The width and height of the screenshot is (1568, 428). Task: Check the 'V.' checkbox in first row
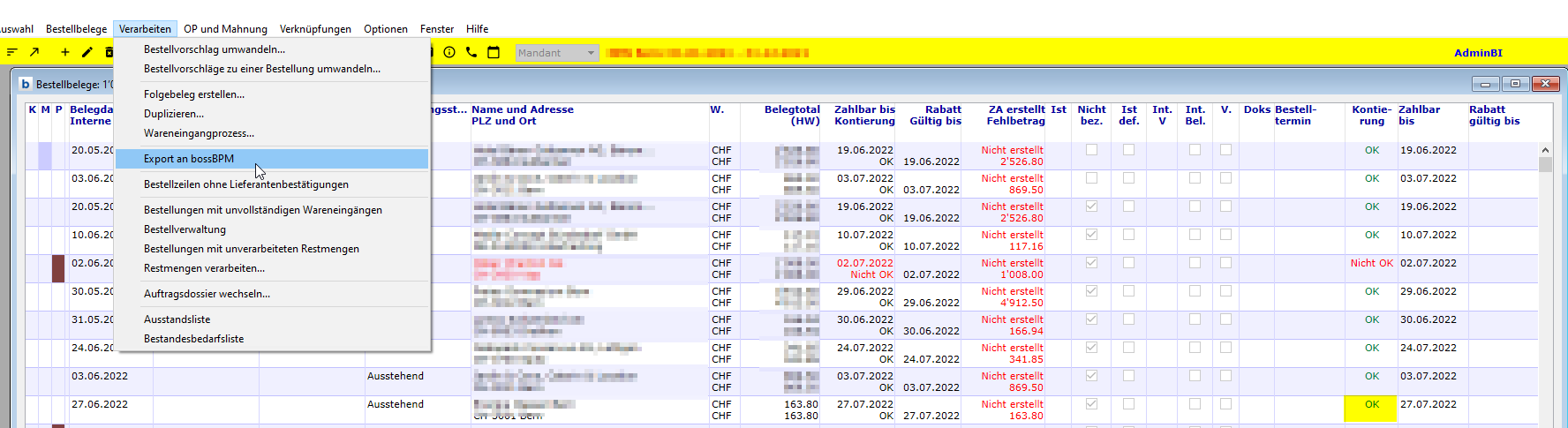point(1225,150)
